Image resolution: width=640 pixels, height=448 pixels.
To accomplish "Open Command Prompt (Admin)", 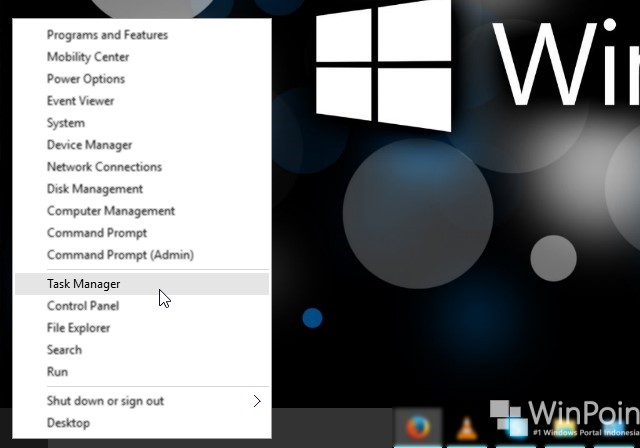I will 142,255.
